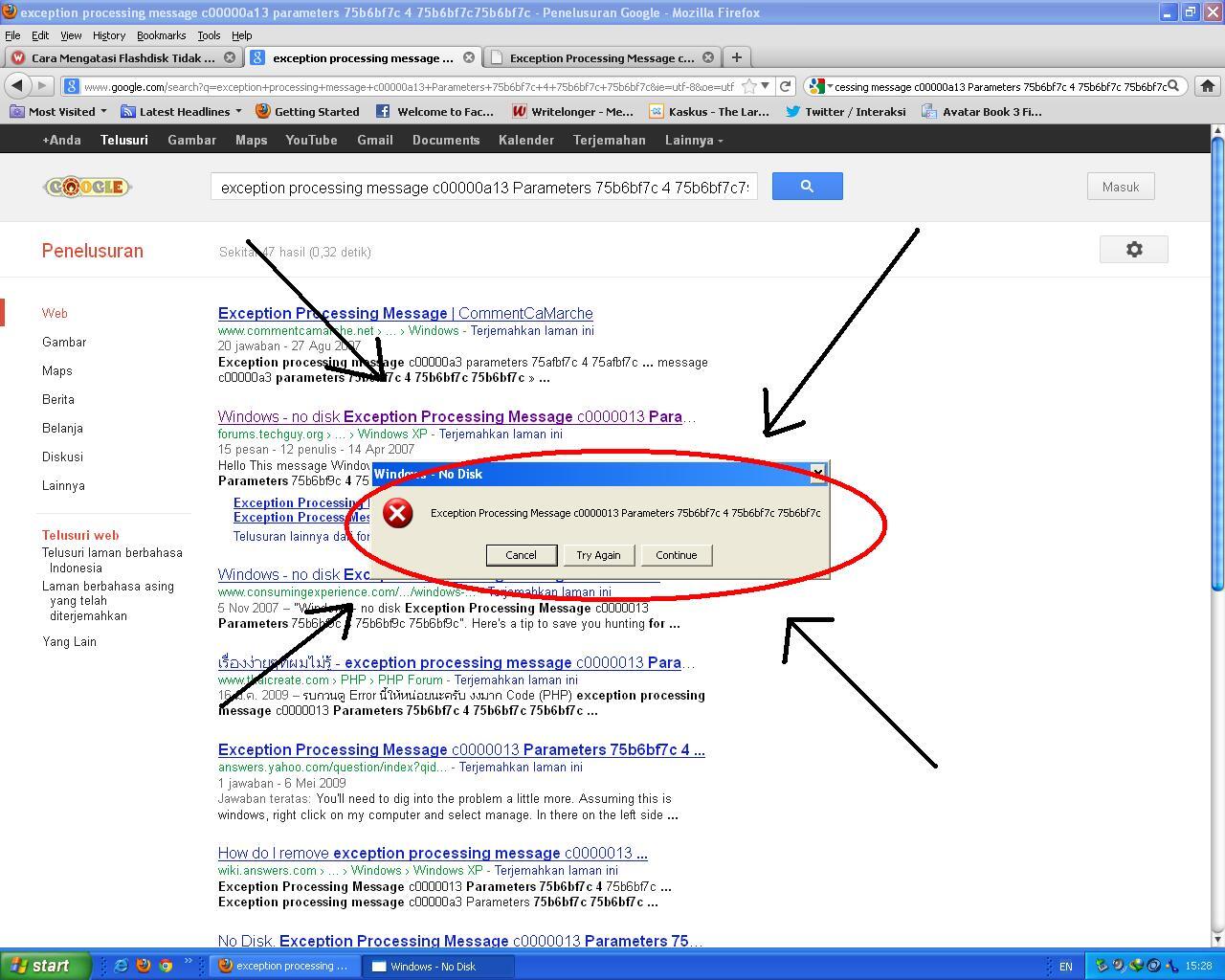Focus the Google search query field
The height and width of the screenshot is (980, 1225).
(x=484, y=187)
